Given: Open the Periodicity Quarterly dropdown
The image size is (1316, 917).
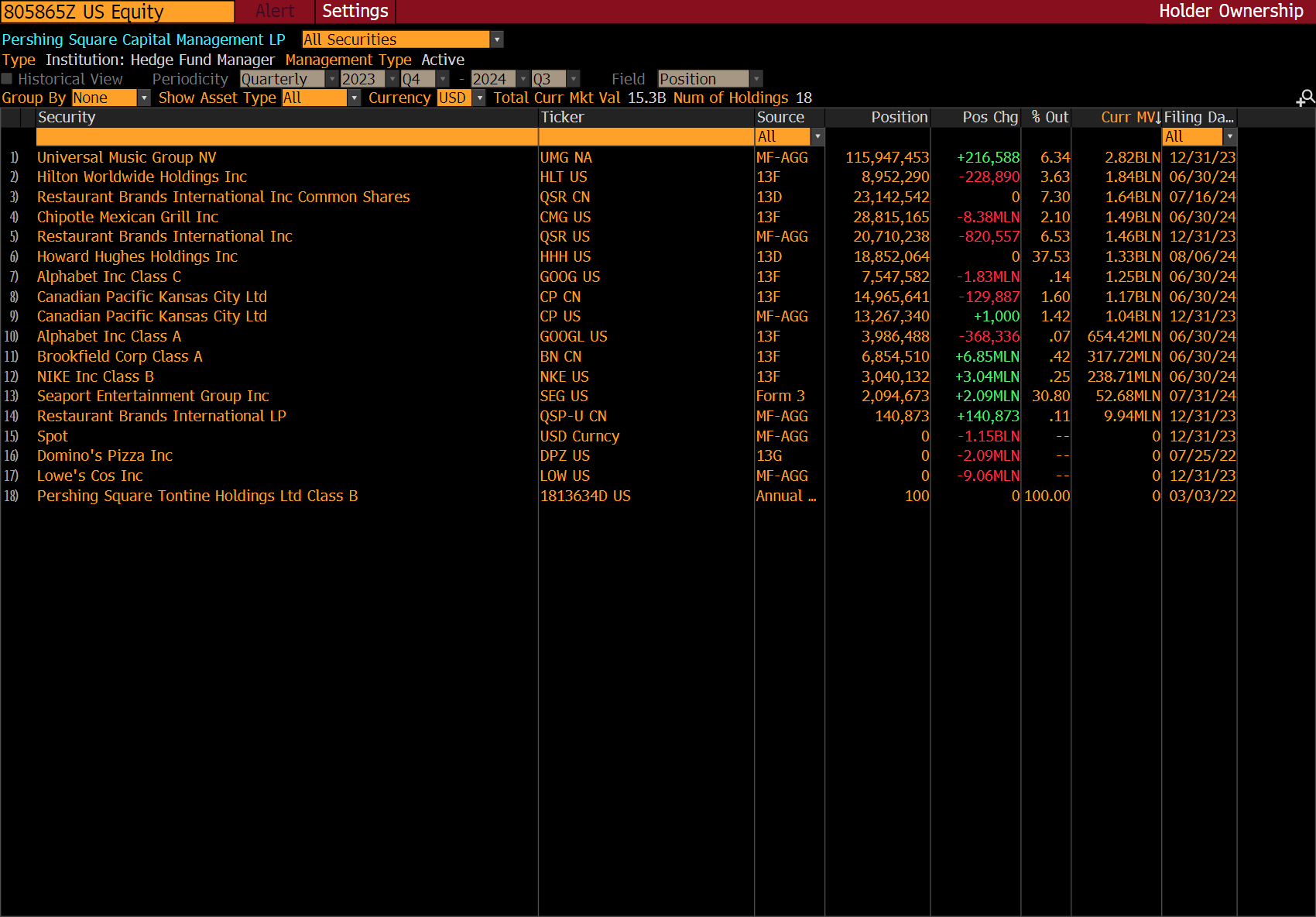Looking at the screenshot, I should (289, 79).
